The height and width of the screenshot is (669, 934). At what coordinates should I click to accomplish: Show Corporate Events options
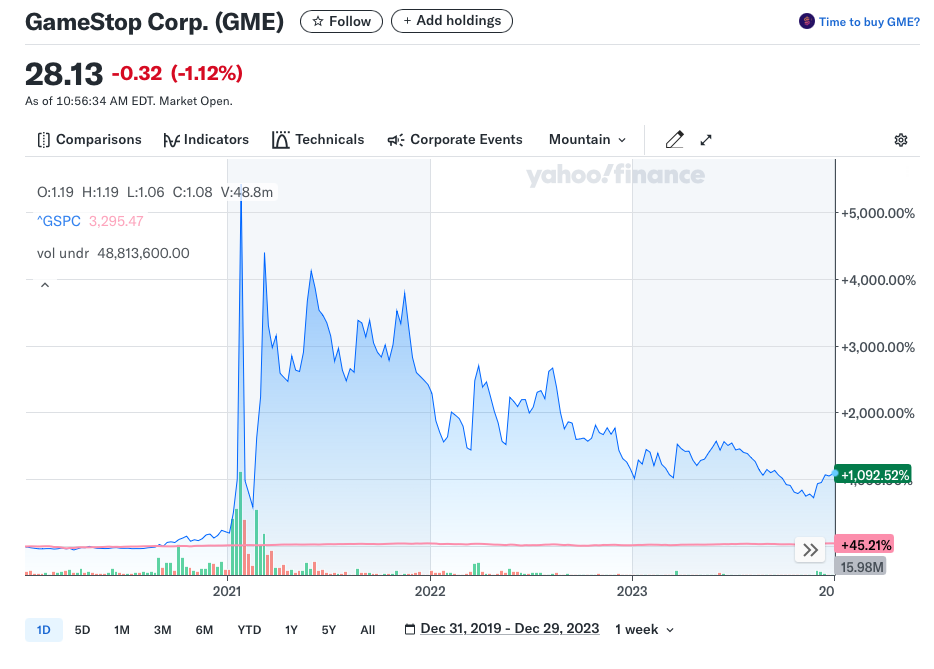point(455,139)
